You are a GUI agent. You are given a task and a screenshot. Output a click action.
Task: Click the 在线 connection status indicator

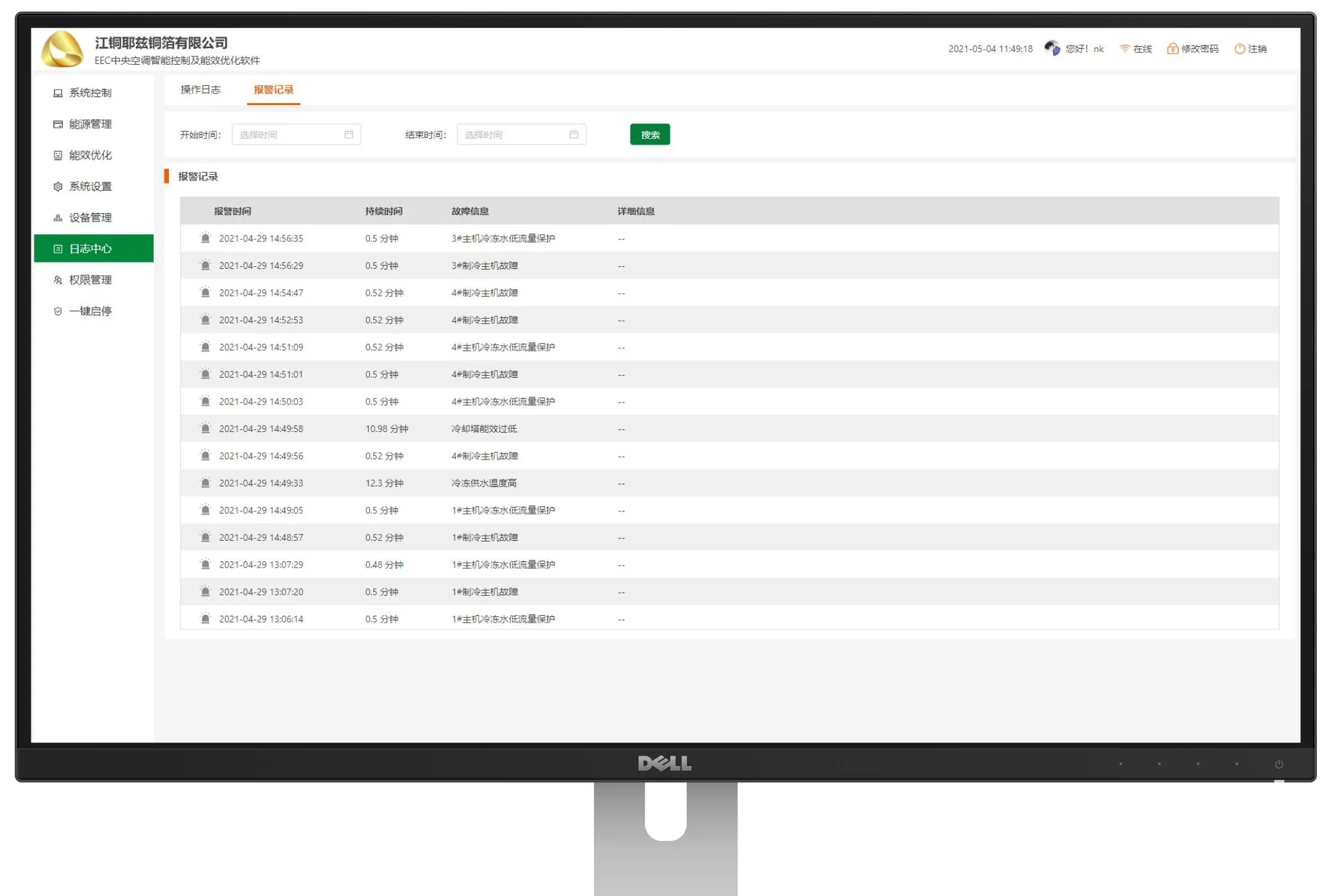(1136, 48)
